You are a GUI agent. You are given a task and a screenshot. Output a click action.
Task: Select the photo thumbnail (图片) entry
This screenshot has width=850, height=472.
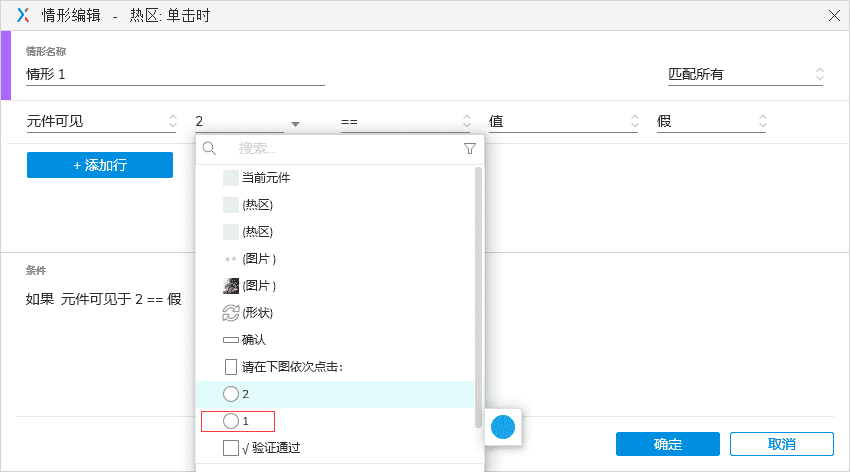(334, 286)
